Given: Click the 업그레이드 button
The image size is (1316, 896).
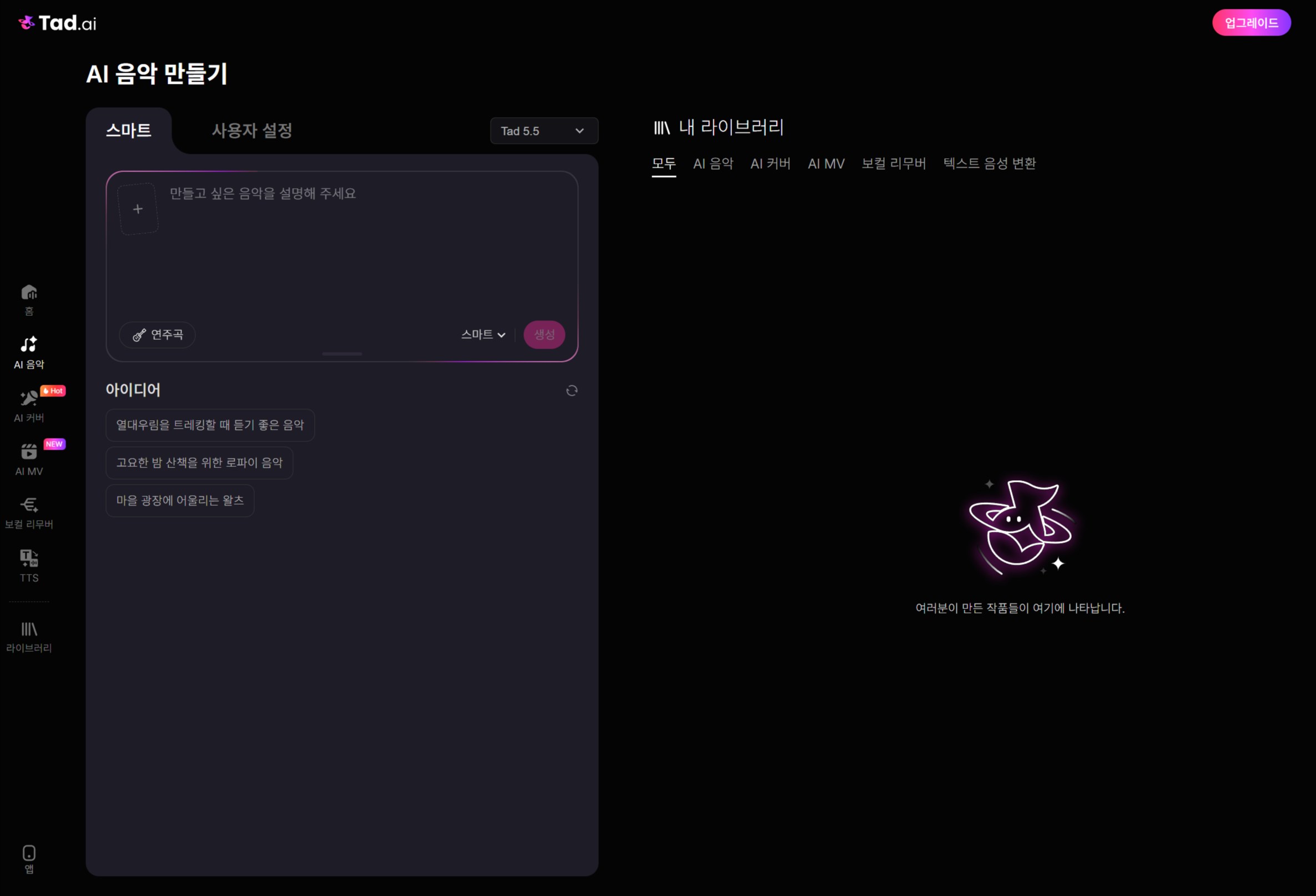Looking at the screenshot, I should pos(1252,23).
